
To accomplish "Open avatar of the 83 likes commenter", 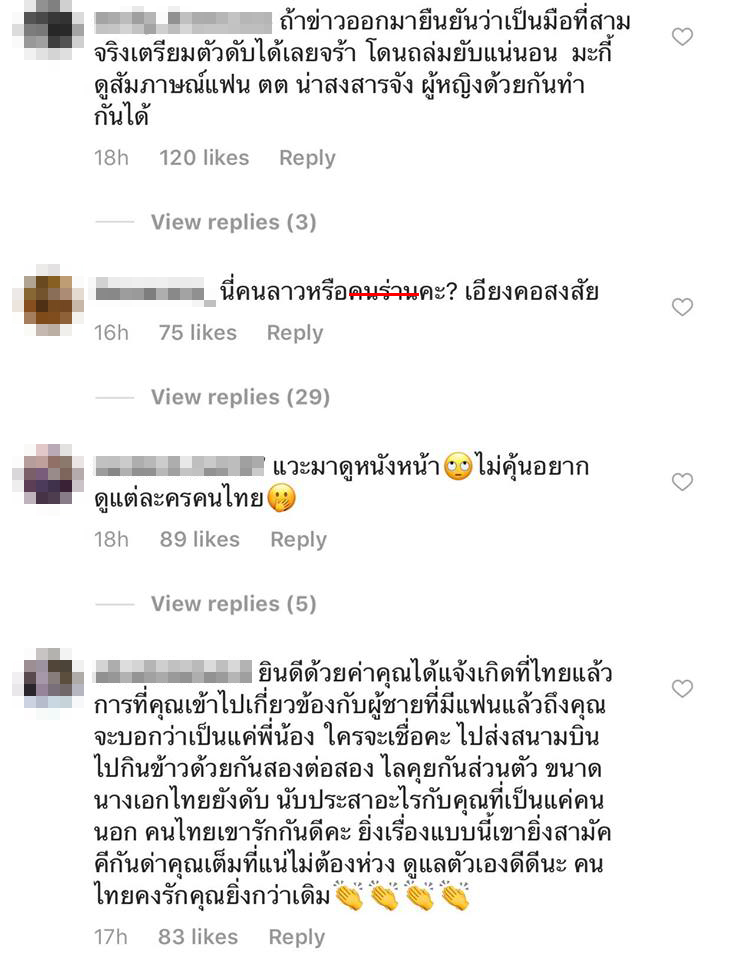I will pyautogui.click(x=48, y=678).
